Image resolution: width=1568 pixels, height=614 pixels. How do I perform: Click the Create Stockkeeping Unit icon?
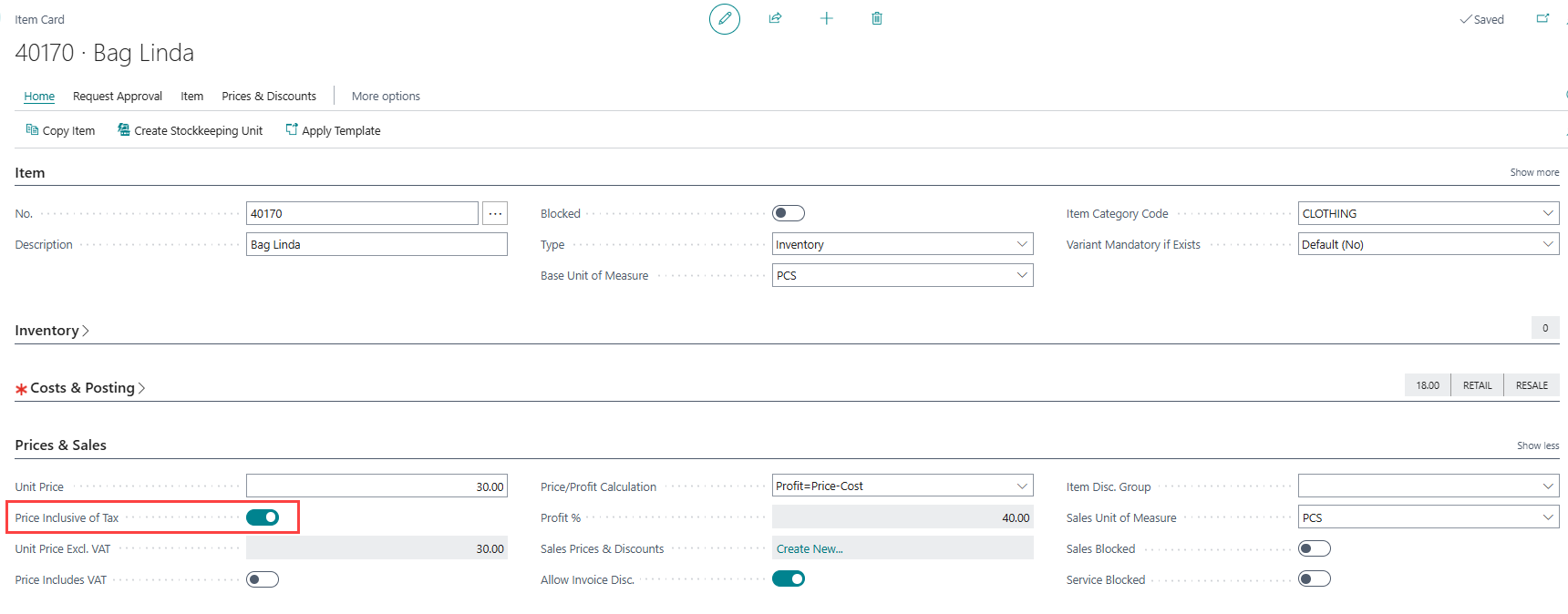(x=124, y=130)
